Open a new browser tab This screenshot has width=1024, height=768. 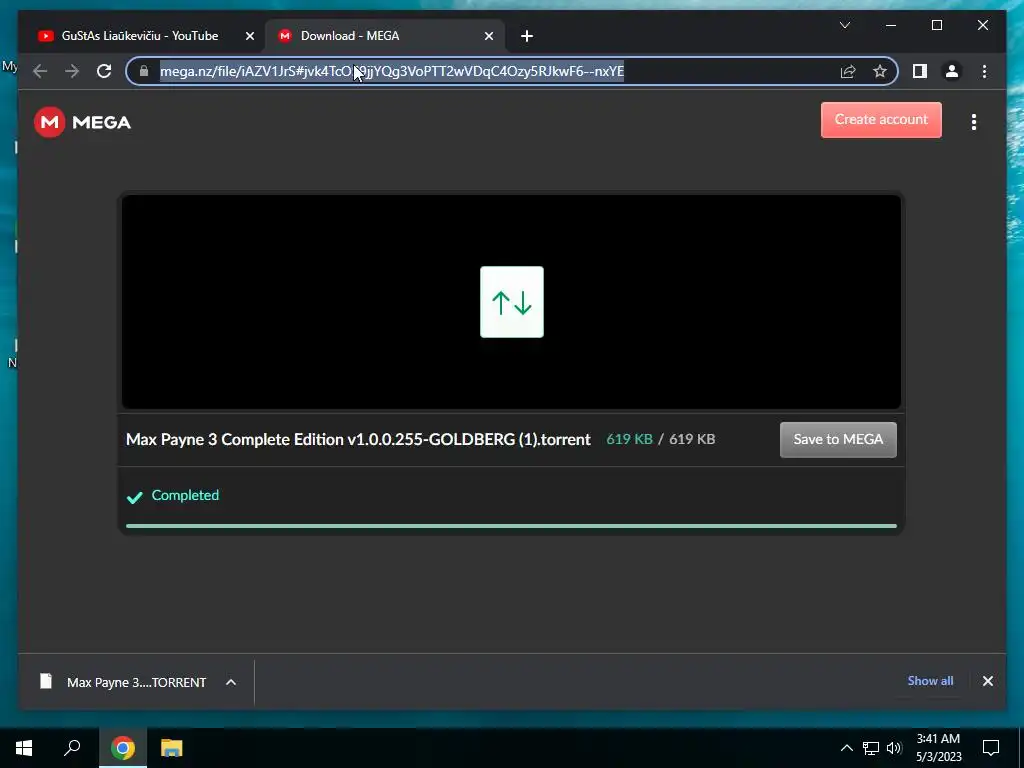[527, 36]
